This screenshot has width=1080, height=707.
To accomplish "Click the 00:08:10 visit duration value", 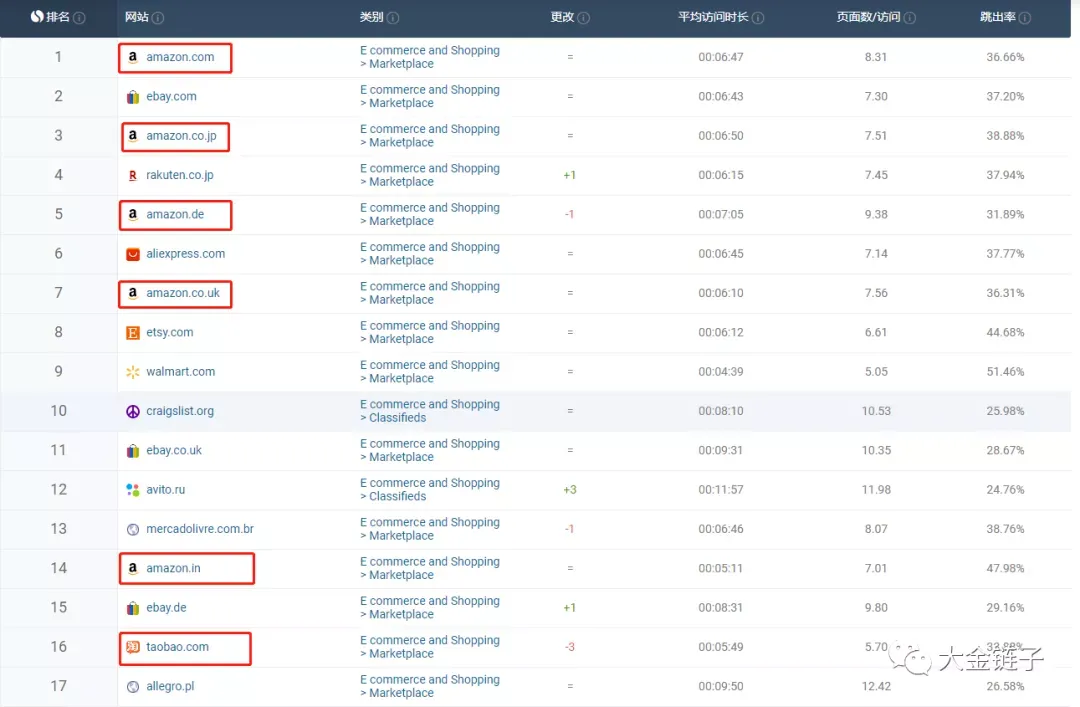I will (720, 411).
